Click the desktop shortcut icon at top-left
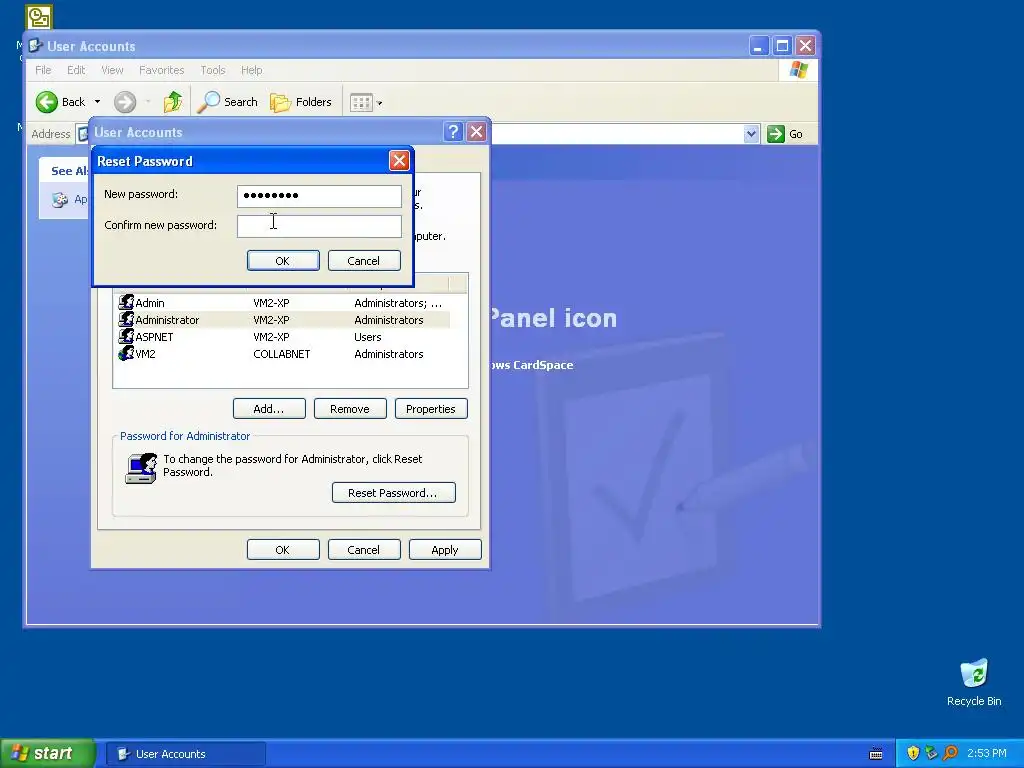 point(39,16)
